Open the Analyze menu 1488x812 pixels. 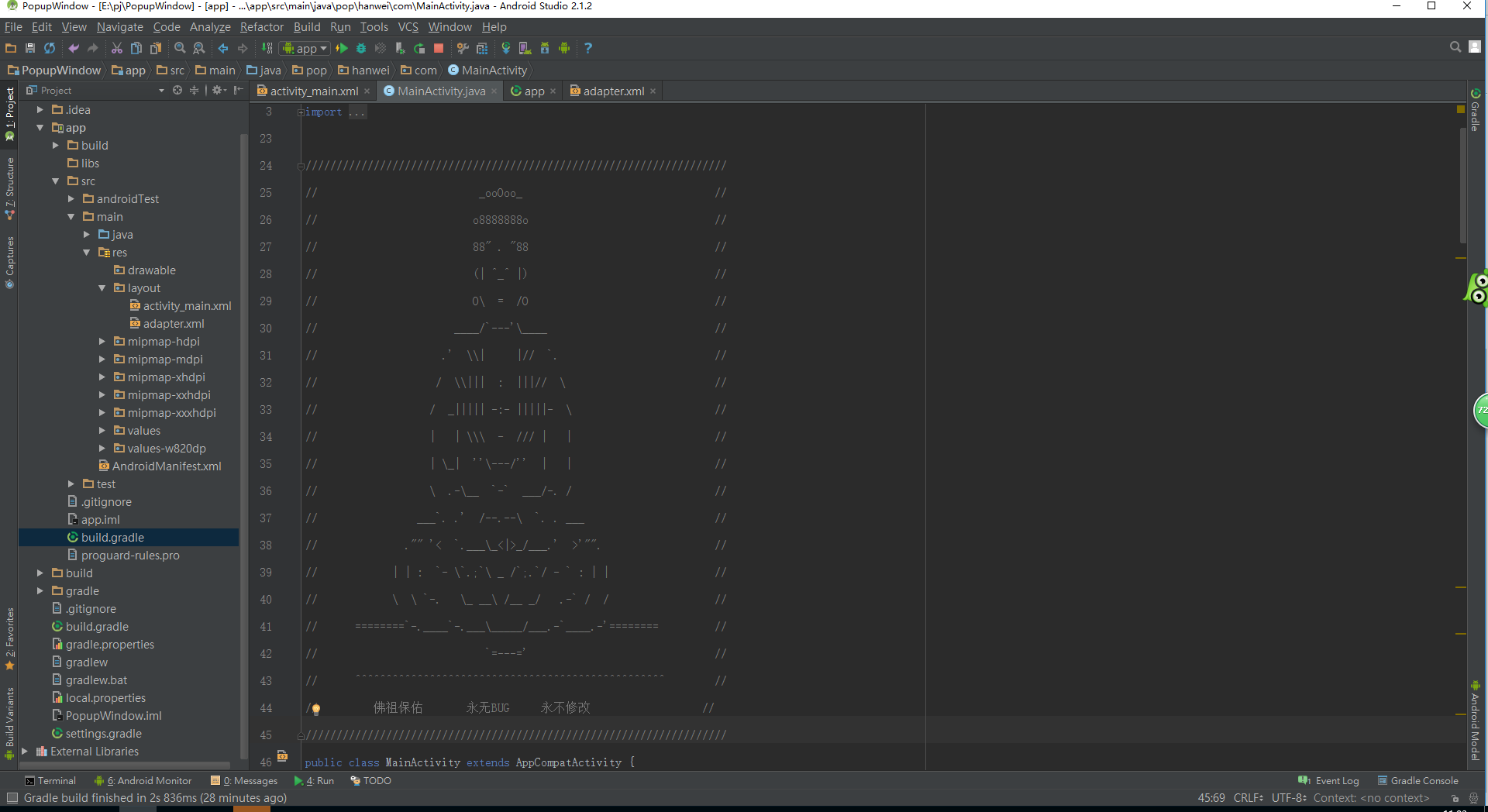[x=210, y=27]
